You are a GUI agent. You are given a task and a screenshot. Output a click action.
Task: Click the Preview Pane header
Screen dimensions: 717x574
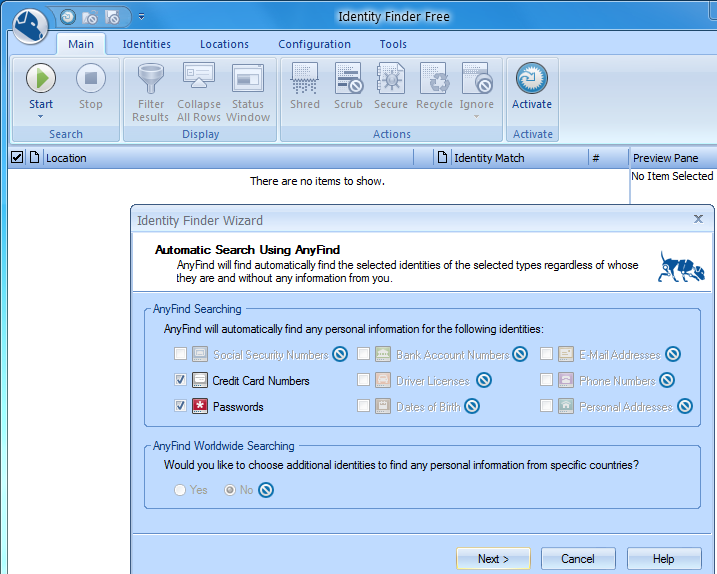(x=673, y=158)
